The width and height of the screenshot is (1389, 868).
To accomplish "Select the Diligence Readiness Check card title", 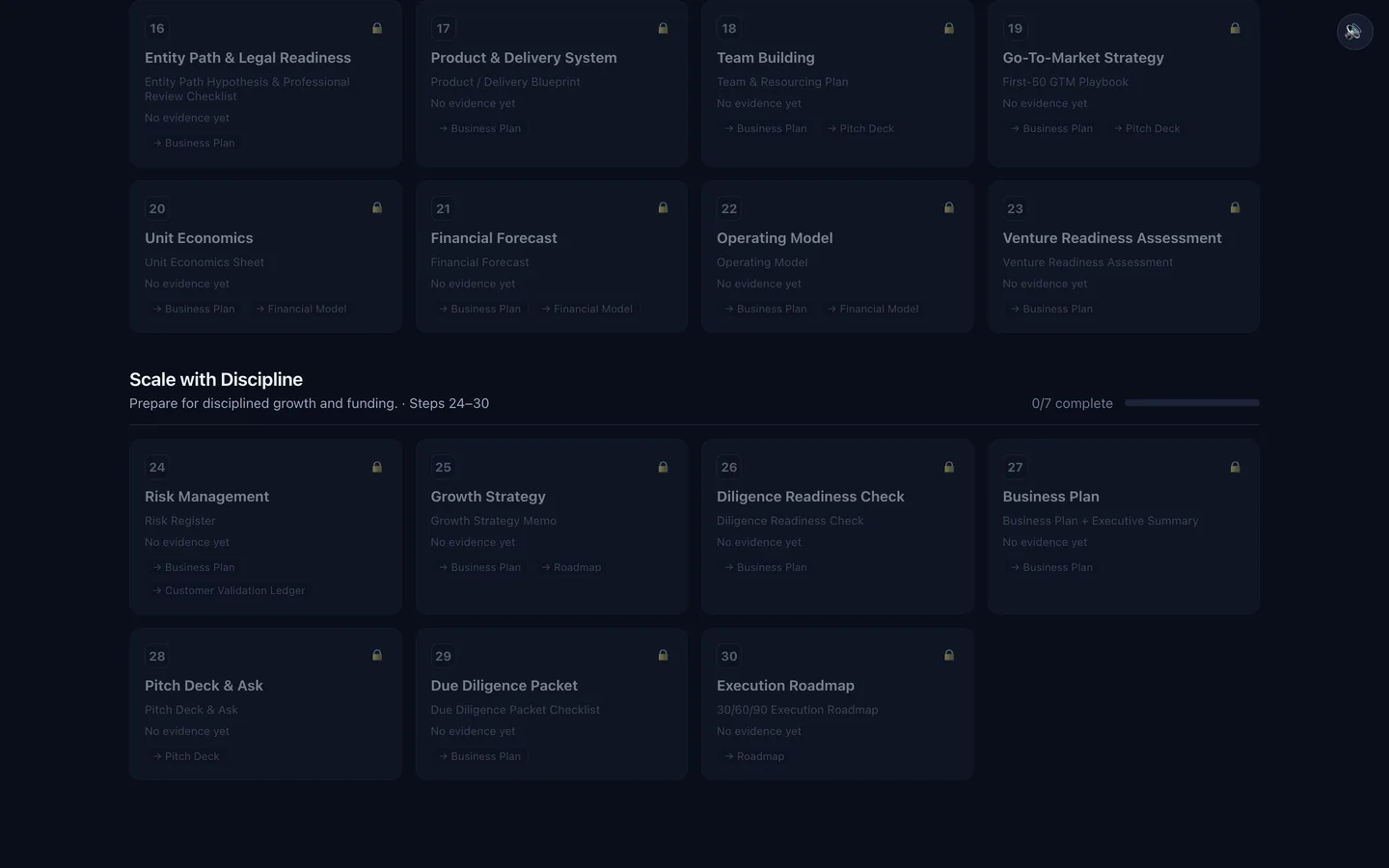I will (810, 497).
